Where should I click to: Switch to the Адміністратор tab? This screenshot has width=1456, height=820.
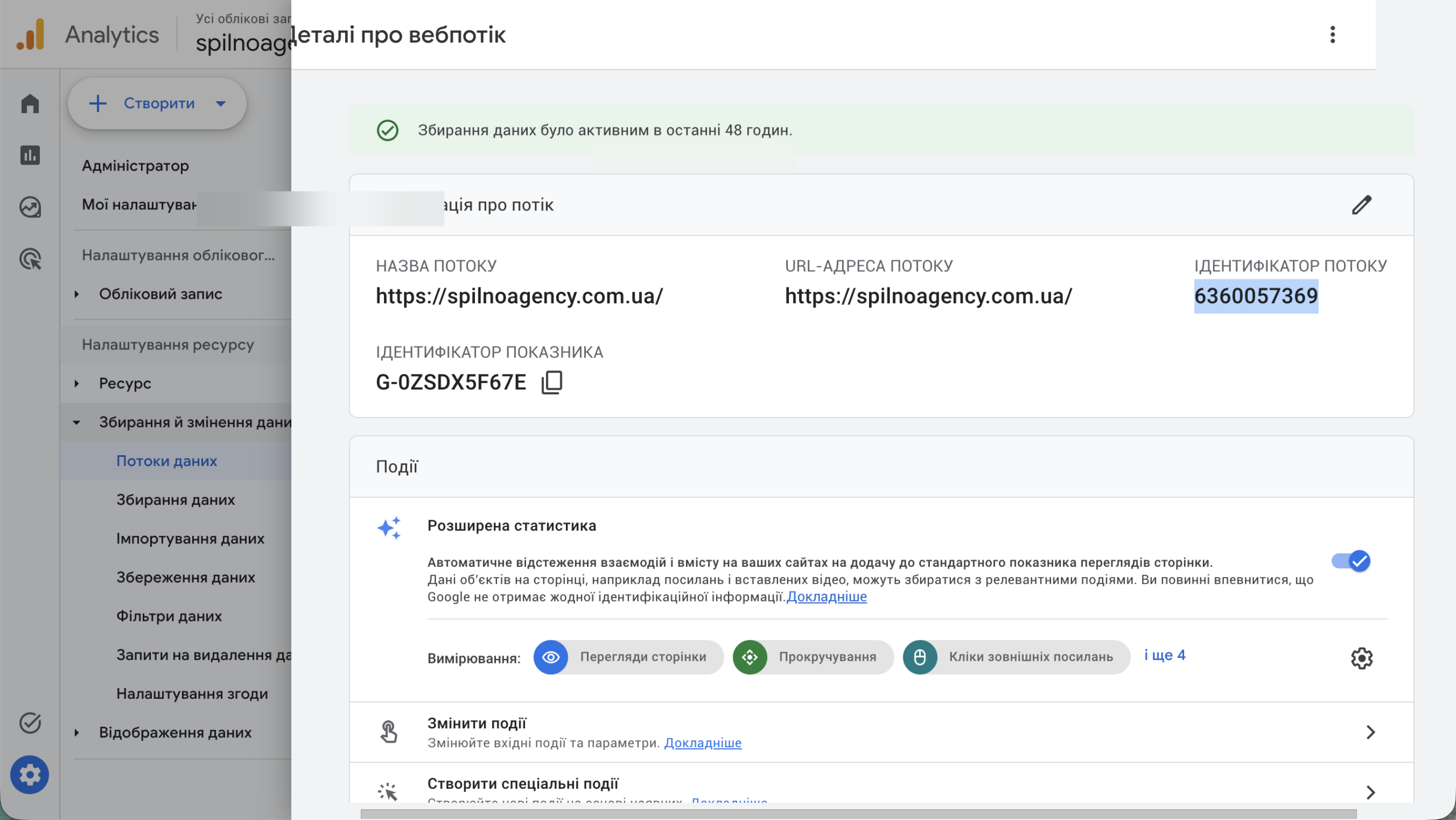click(135, 166)
